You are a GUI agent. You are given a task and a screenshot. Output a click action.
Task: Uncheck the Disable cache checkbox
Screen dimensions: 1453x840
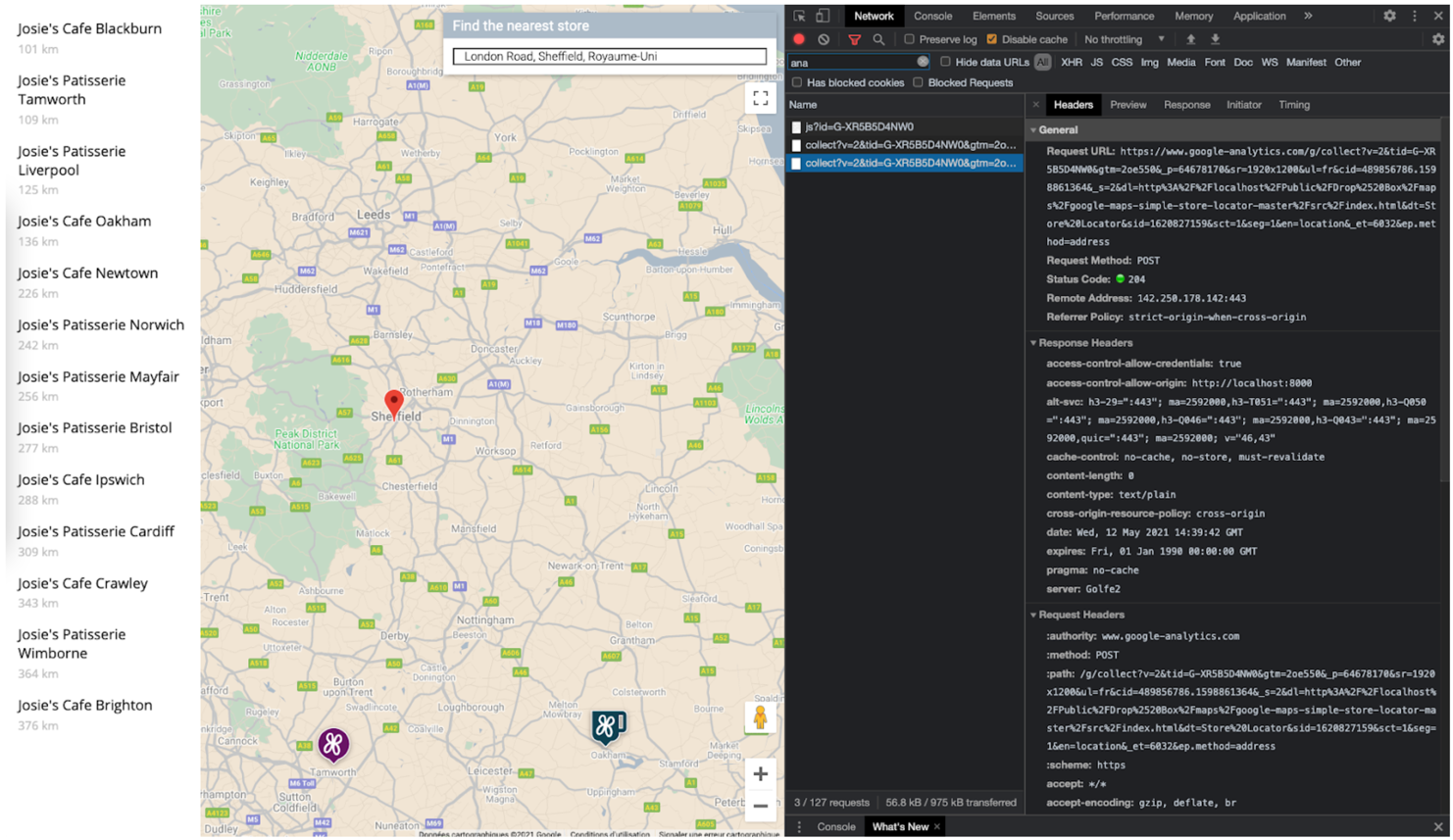[x=992, y=39]
